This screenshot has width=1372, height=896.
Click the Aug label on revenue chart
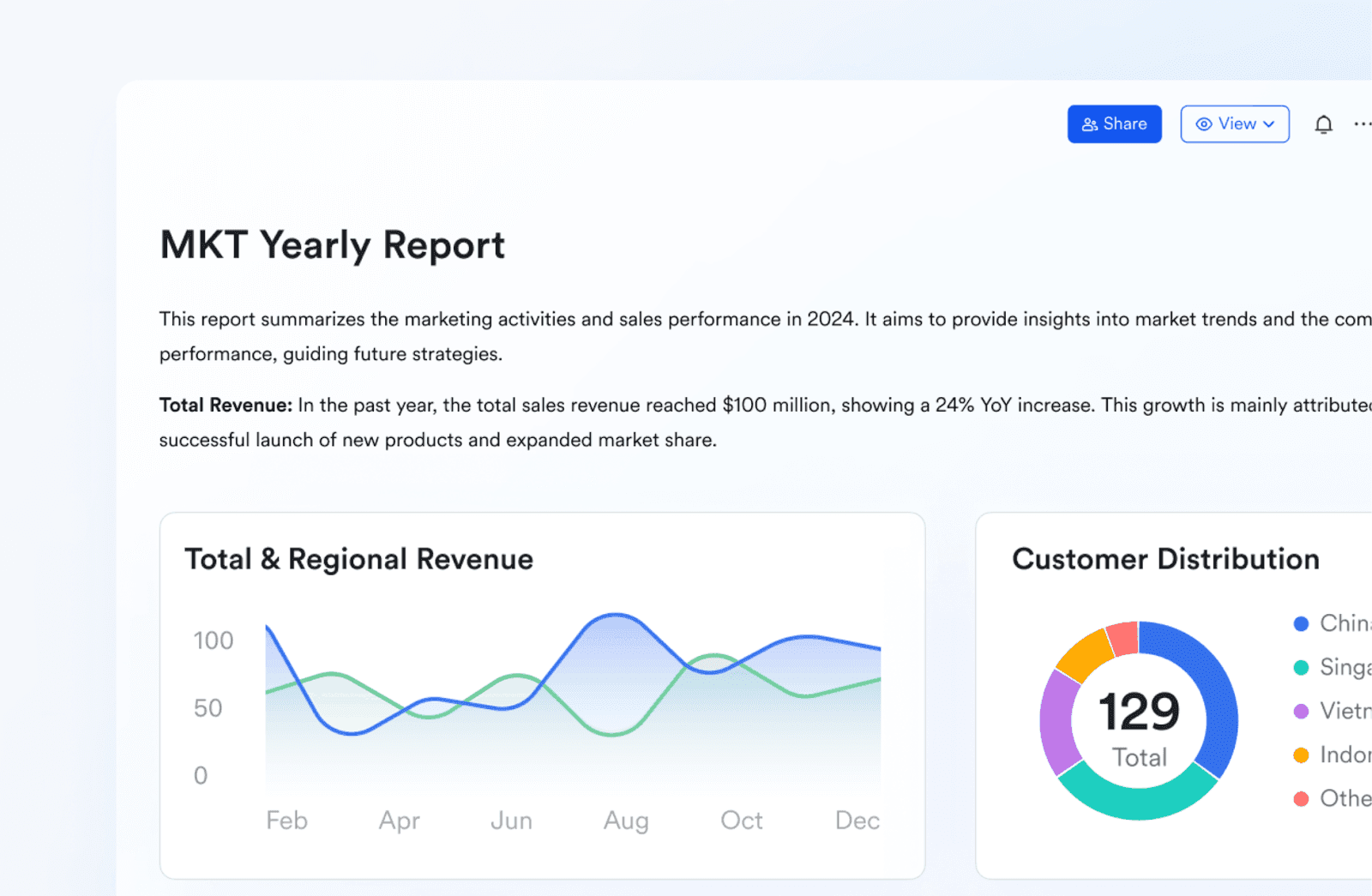point(626,821)
